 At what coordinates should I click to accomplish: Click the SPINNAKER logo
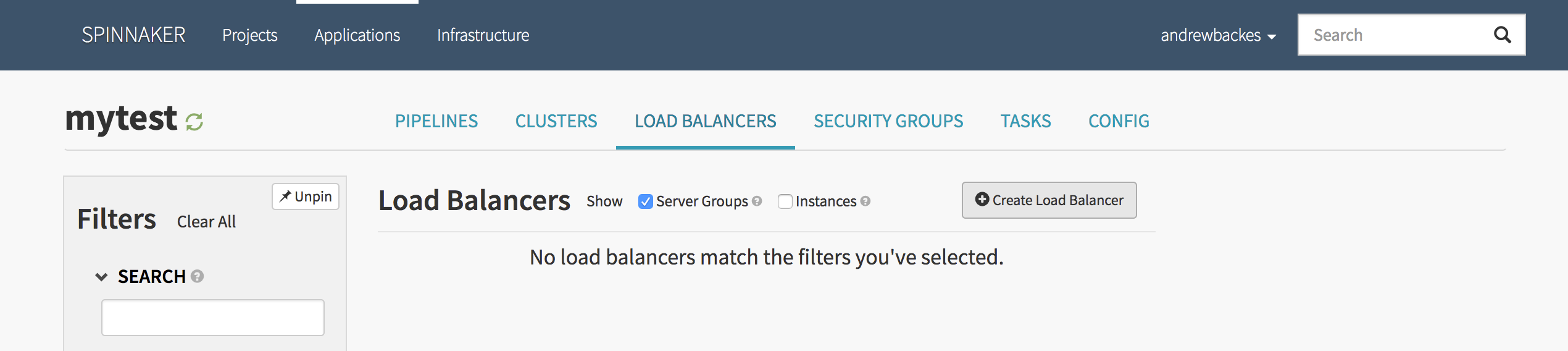(x=133, y=35)
